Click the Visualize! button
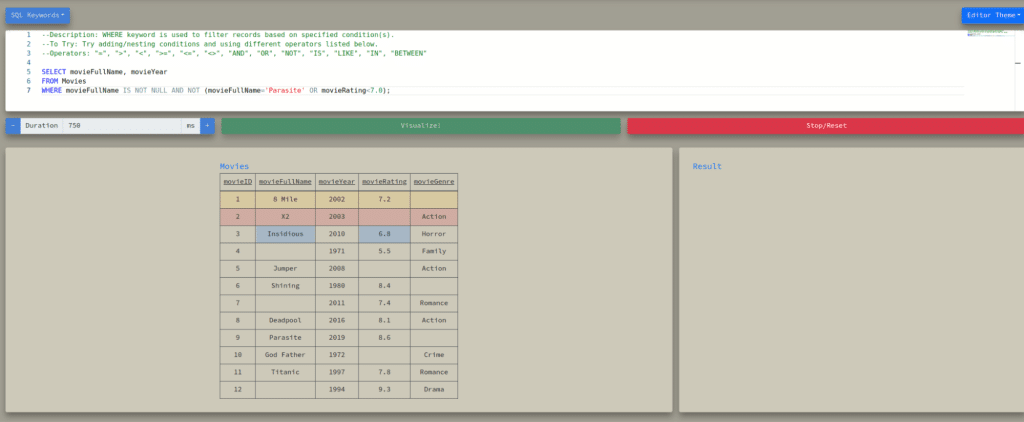Image resolution: width=1024 pixels, height=422 pixels. click(421, 125)
